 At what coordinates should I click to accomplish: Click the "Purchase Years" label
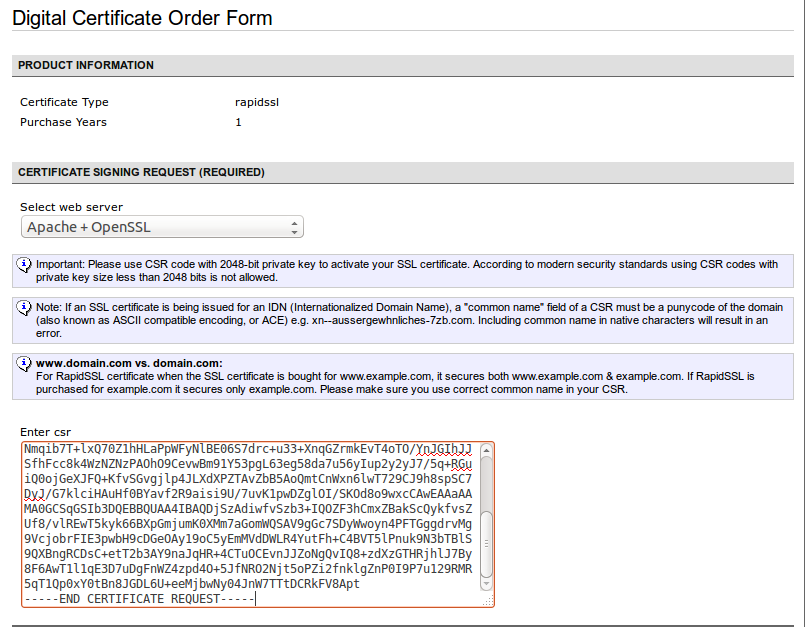[63, 122]
